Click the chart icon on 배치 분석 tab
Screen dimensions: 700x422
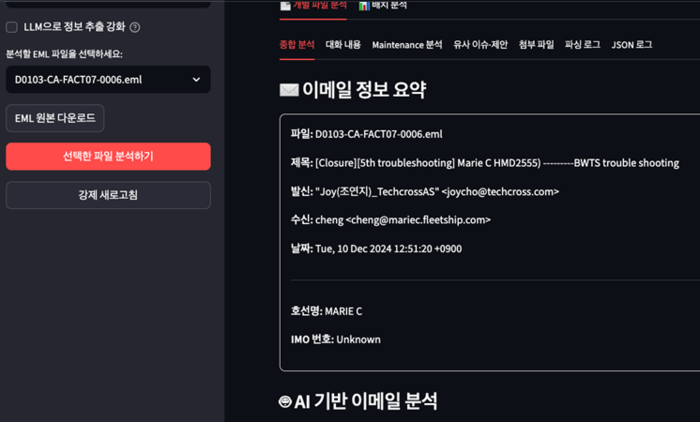(x=364, y=6)
